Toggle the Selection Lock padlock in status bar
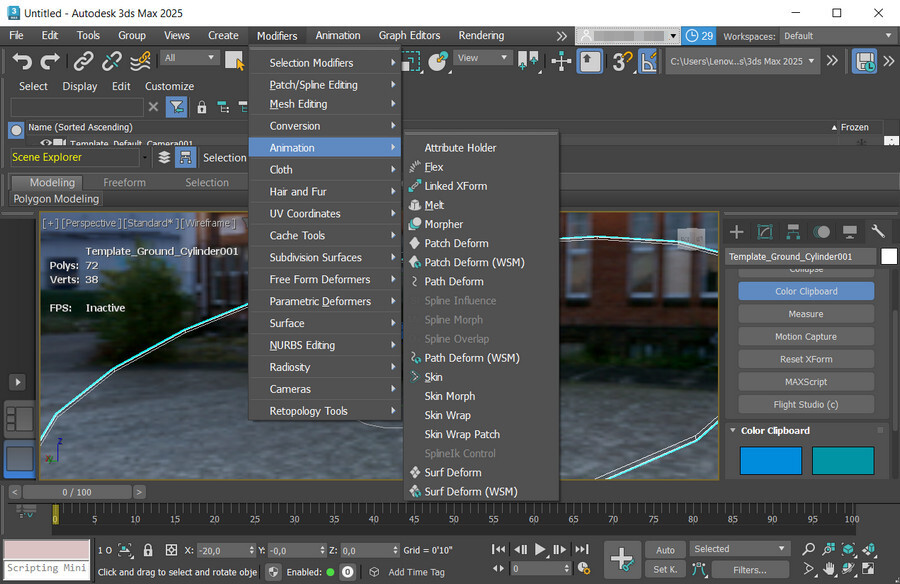Screen dimensions: 900x584 [x=148, y=550]
